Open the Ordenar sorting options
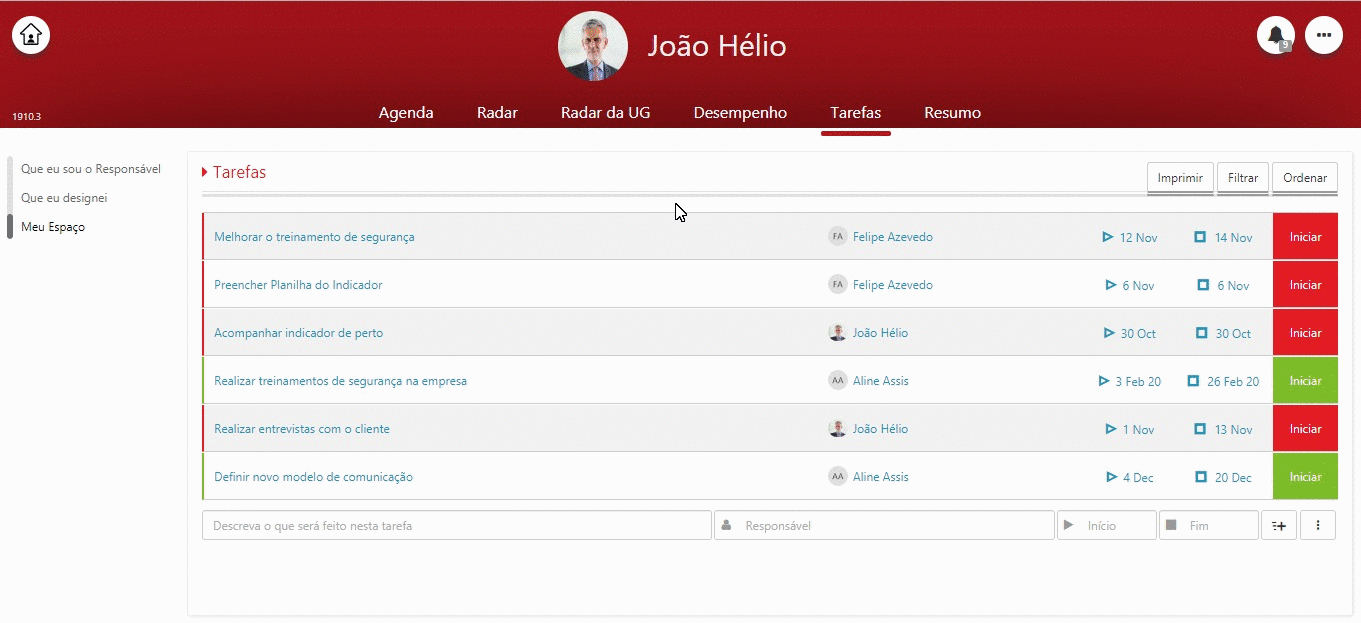1361x623 pixels. click(1304, 178)
